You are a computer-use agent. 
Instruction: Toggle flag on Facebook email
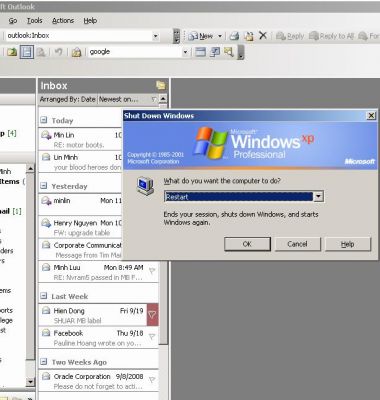coord(152,337)
